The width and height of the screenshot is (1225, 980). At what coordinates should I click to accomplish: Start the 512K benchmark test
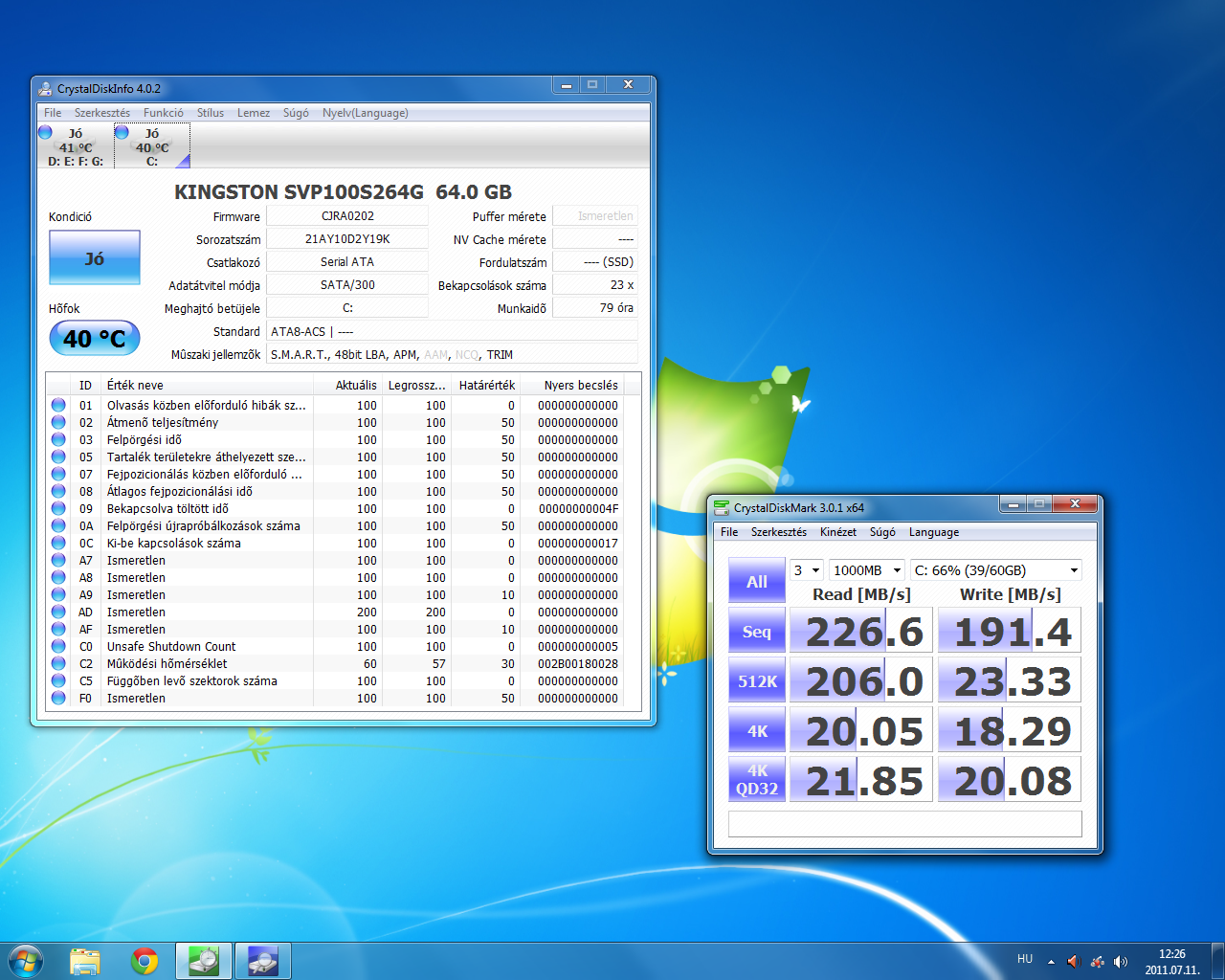[x=757, y=681]
